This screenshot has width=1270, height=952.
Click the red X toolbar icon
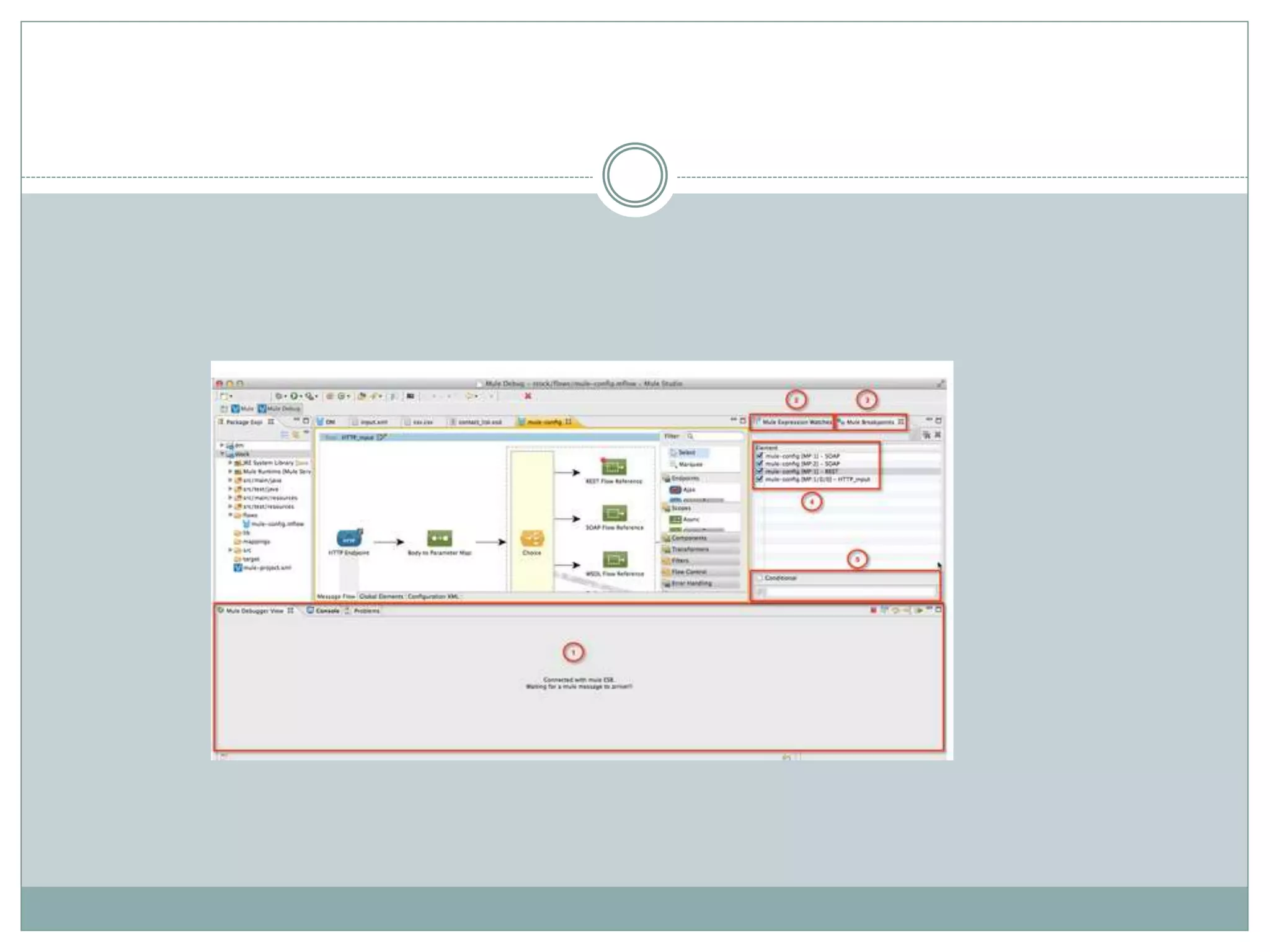click(x=528, y=396)
